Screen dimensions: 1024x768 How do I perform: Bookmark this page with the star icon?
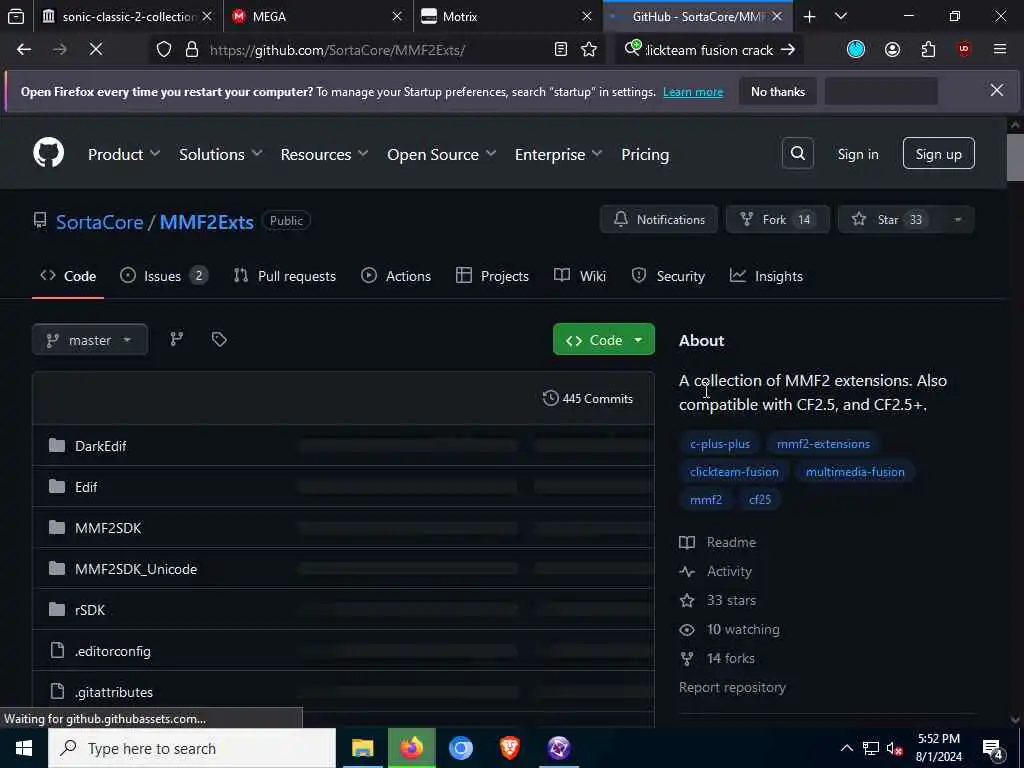pos(589,50)
